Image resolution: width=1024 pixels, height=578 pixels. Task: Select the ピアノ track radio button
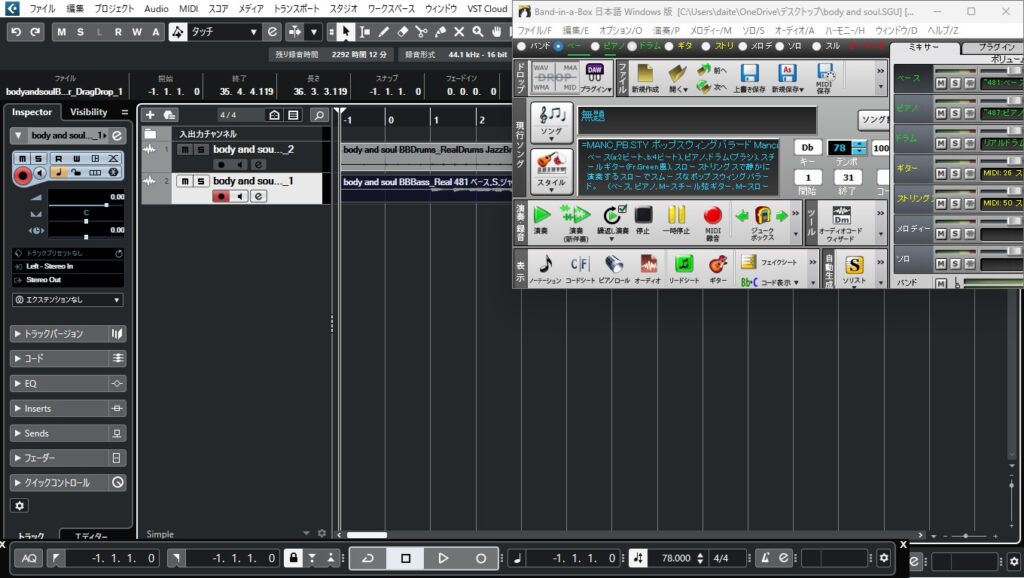(x=595, y=46)
